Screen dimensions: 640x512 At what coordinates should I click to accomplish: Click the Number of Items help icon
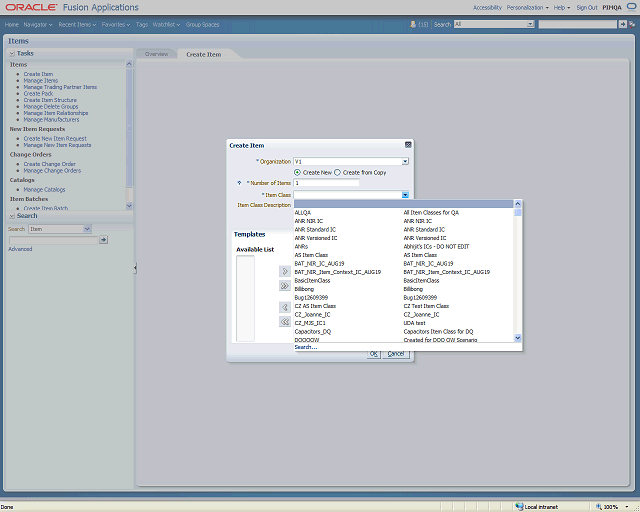[240, 183]
